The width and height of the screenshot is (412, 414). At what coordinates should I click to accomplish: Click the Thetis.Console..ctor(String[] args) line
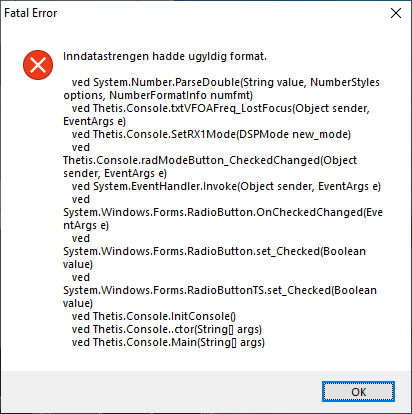[x=167, y=329]
